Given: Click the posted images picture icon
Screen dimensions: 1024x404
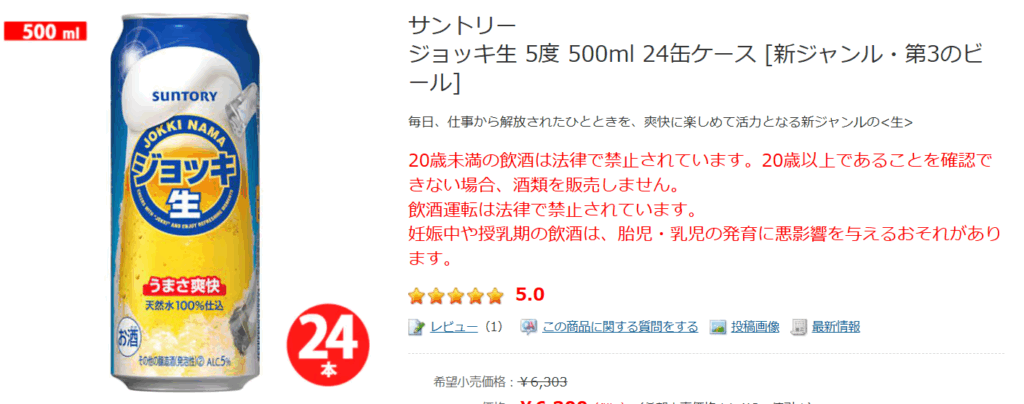Looking at the screenshot, I should [x=718, y=327].
